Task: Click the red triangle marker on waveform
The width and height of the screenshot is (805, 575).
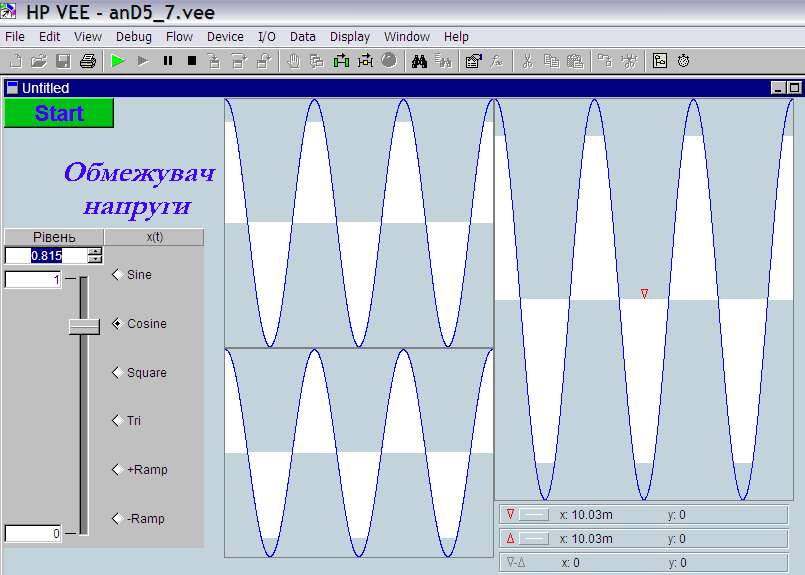Action: (644, 294)
